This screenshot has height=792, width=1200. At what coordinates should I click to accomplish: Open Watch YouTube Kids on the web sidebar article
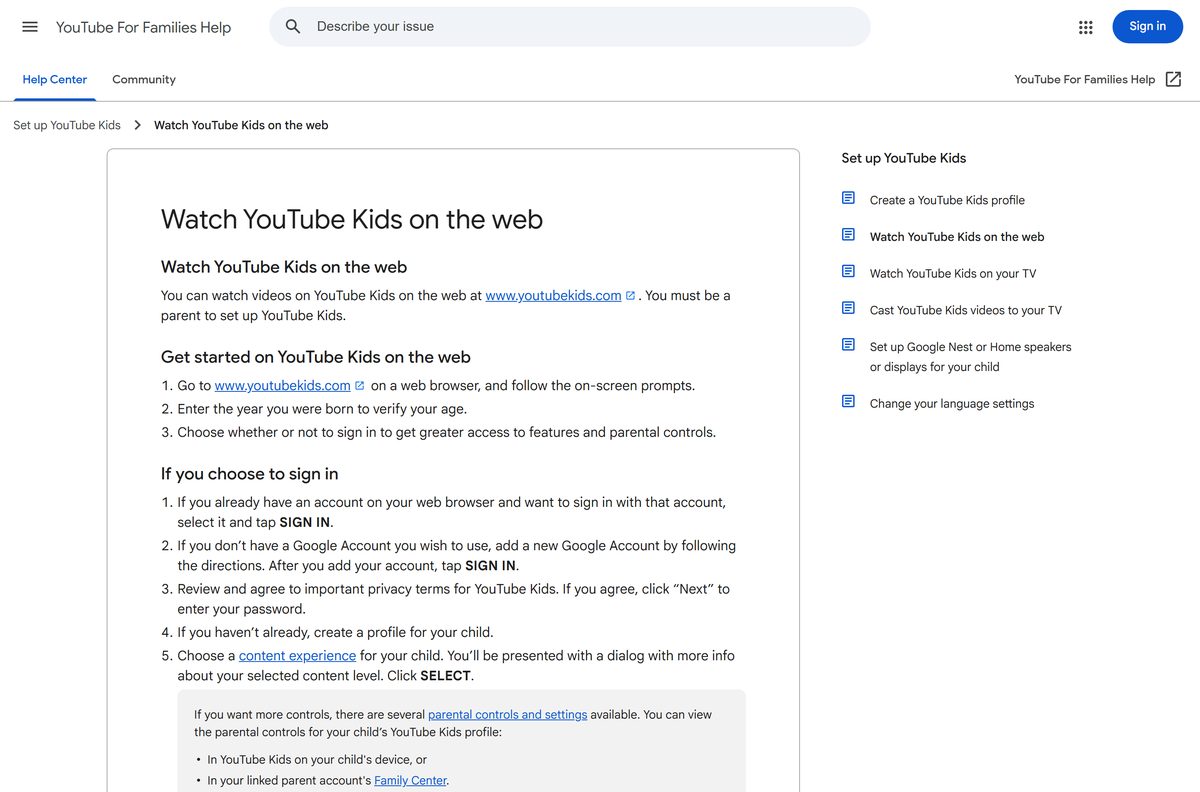pyautogui.click(x=957, y=237)
